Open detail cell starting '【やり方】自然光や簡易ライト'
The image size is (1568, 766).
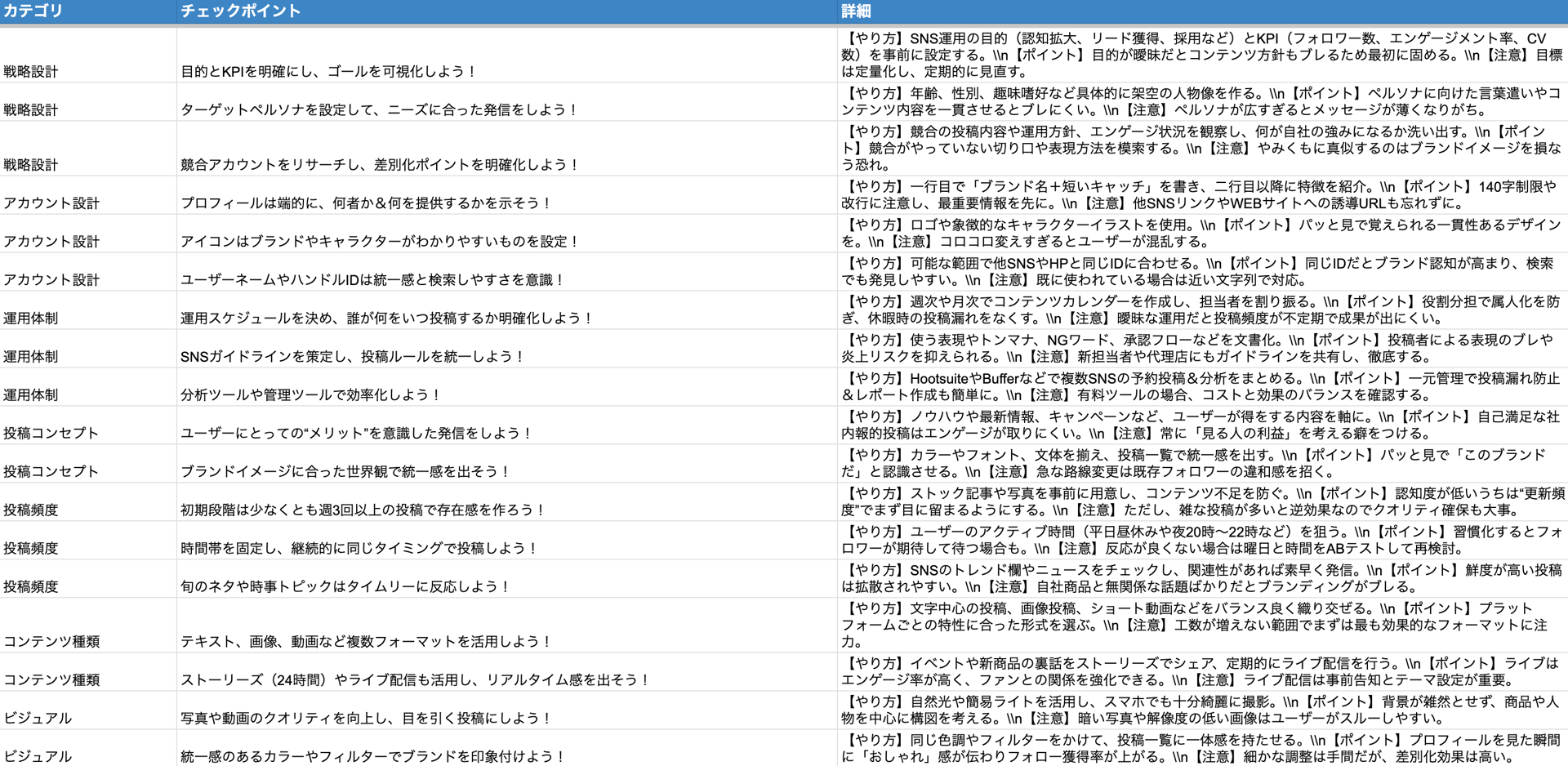pos(1203,710)
